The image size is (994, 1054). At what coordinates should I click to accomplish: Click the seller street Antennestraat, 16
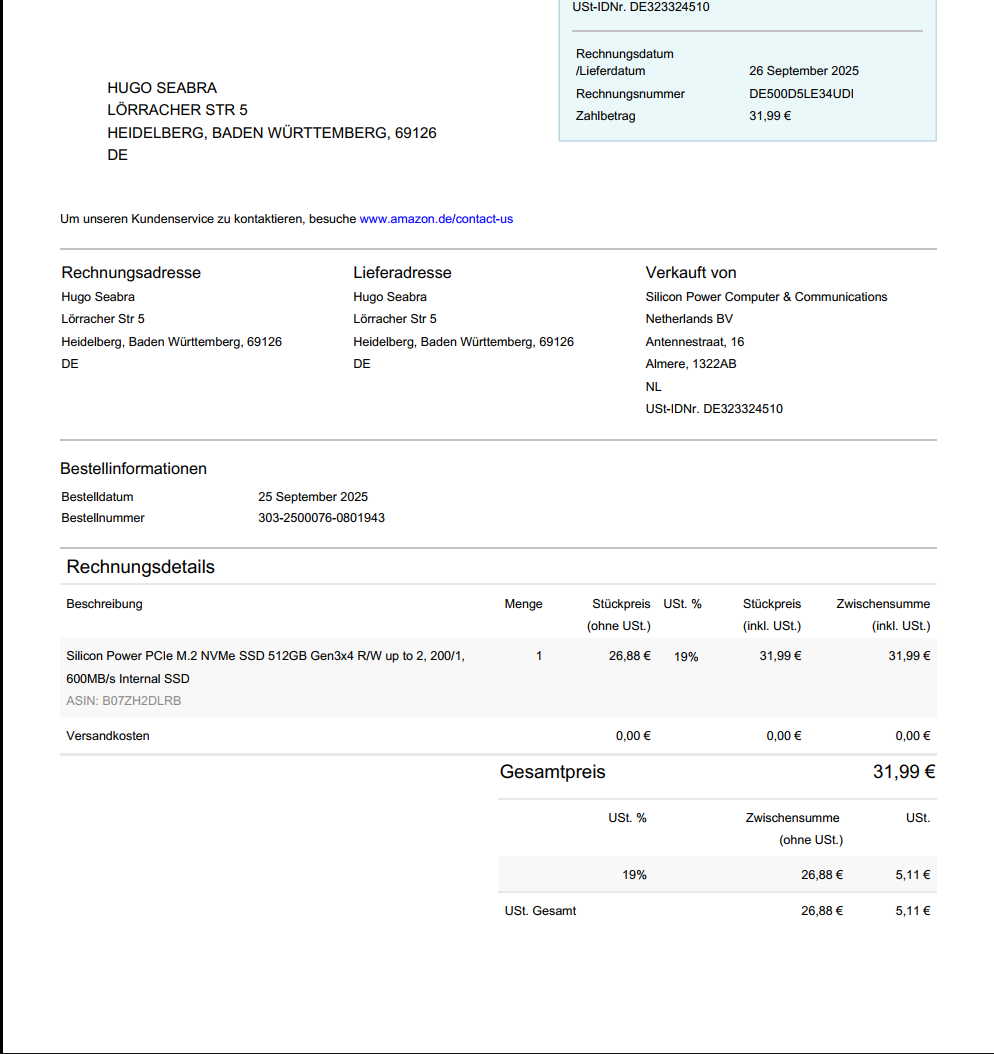point(694,342)
